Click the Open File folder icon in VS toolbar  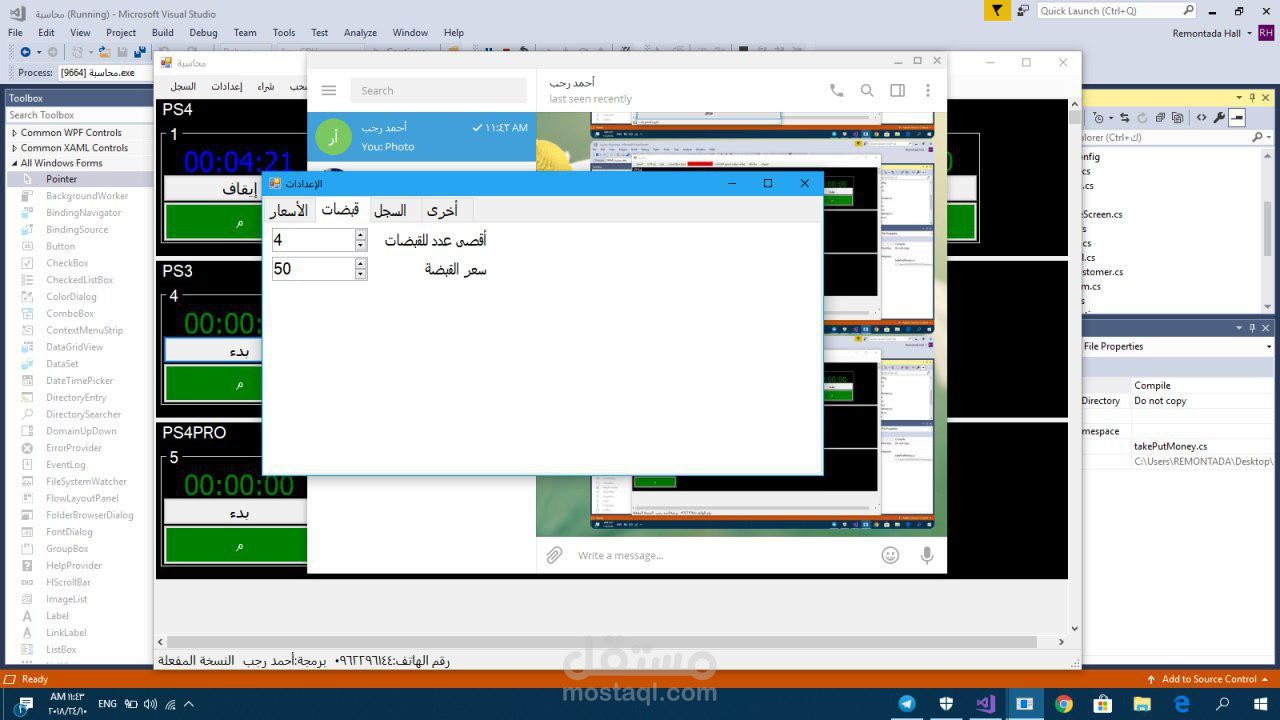(103, 52)
